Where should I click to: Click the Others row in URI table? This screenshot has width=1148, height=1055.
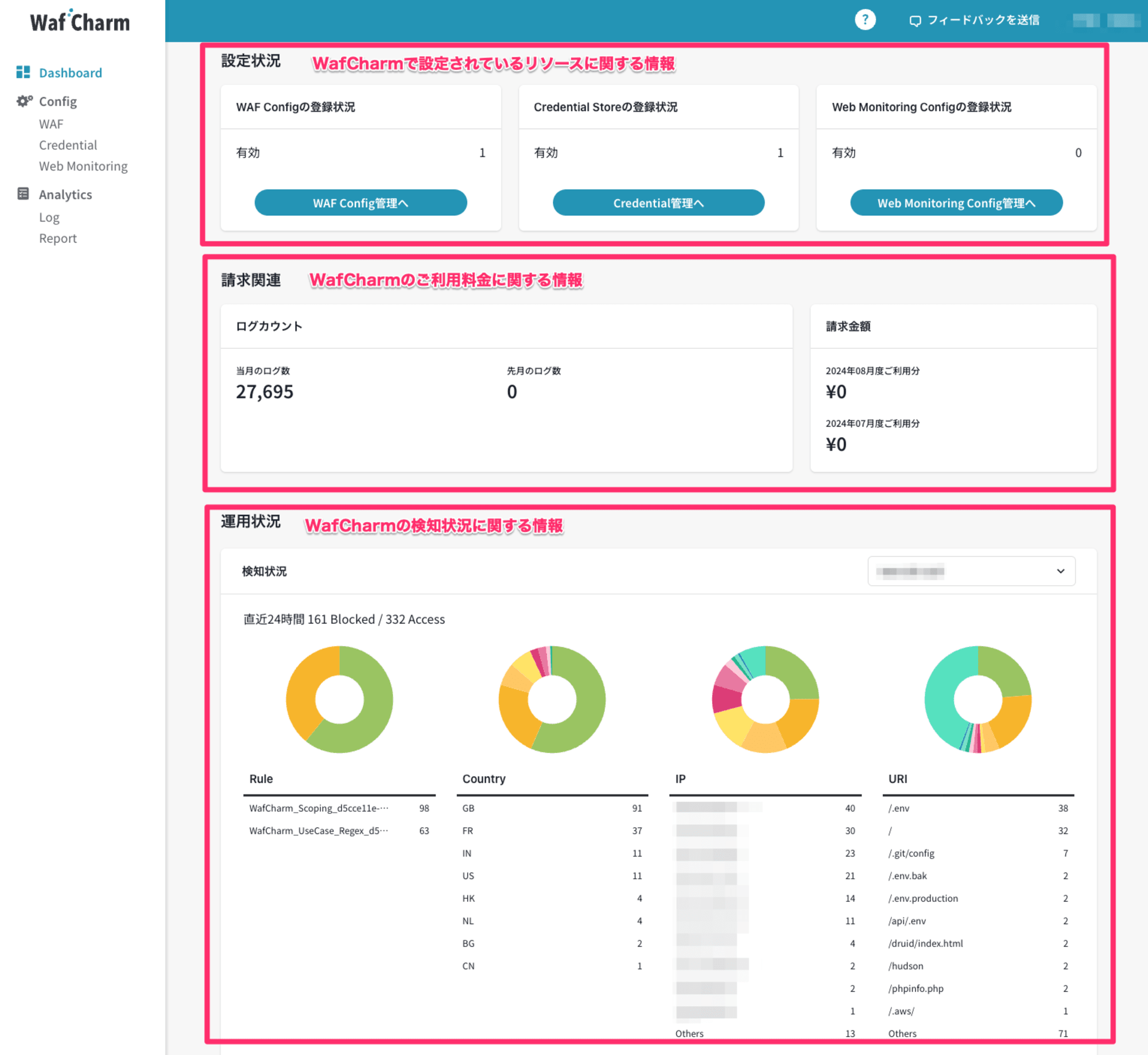point(978,1033)
